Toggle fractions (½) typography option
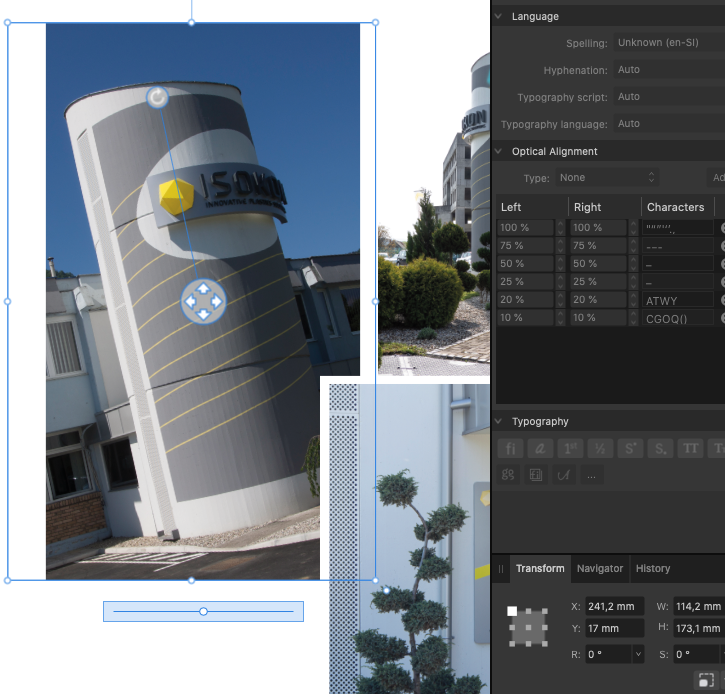The image size is (725, 694). click(600, 448)
